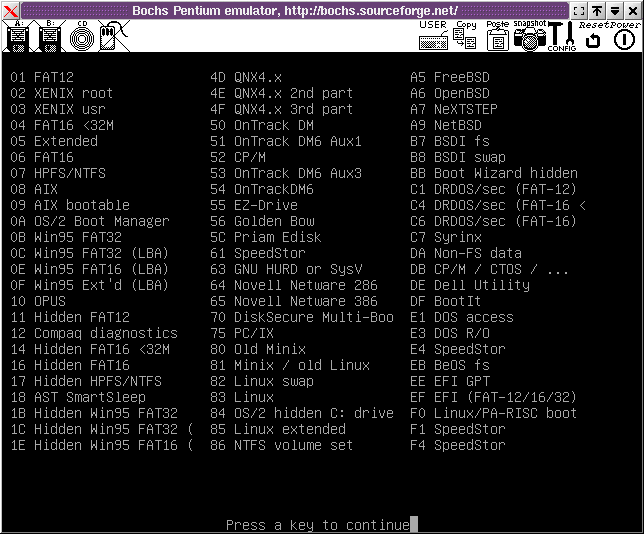Click the Paste clipboard icon
The width and height of the screenshot is (644, 534).
(497, 37)
